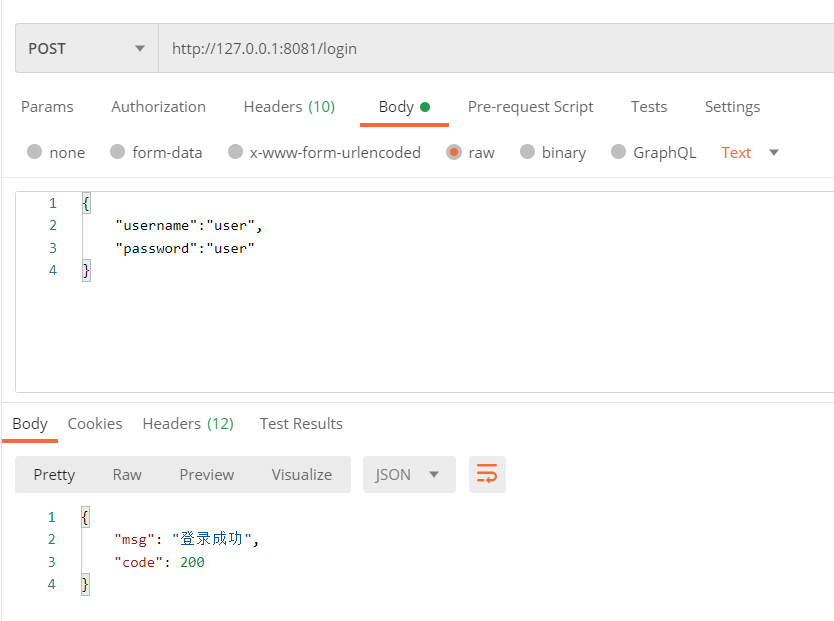The image size is (834, 621).
Task: Select the raw body radio button
Action: 454,152
